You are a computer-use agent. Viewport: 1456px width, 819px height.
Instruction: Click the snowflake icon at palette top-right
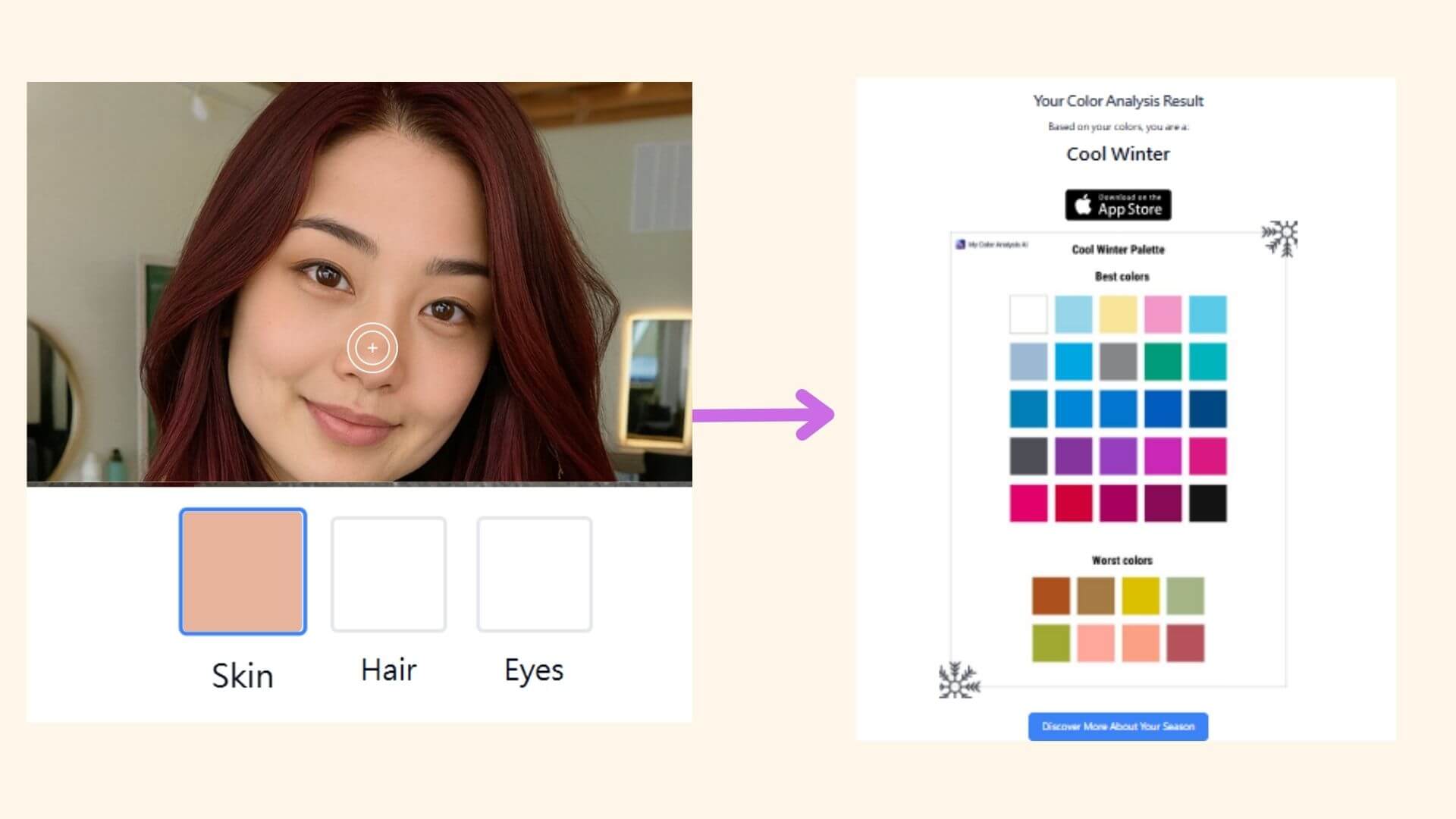tap(1280, 238)
